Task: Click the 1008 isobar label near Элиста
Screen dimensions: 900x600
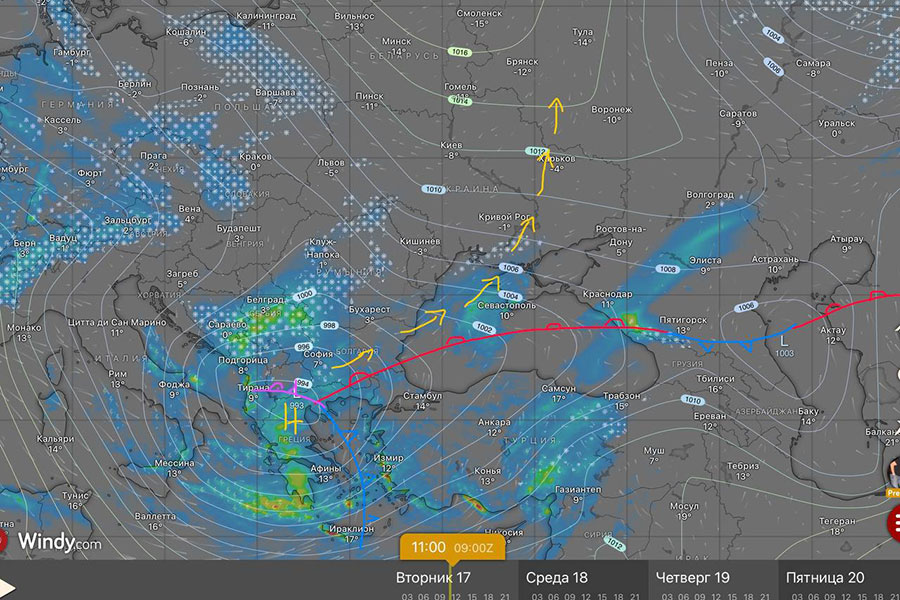Action: point(669,270)
